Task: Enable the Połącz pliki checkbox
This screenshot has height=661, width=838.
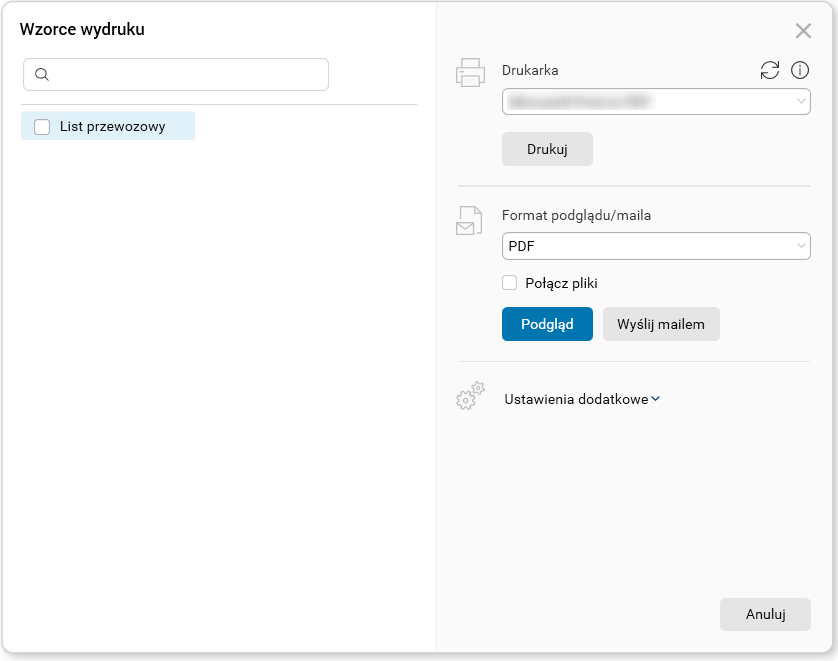Action: pos(510,283)
